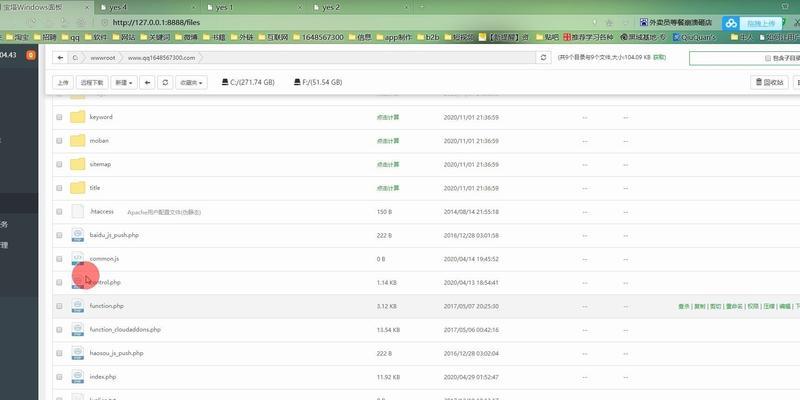
Task: Open the moban folder icon
Action: [x=78, y=140]
